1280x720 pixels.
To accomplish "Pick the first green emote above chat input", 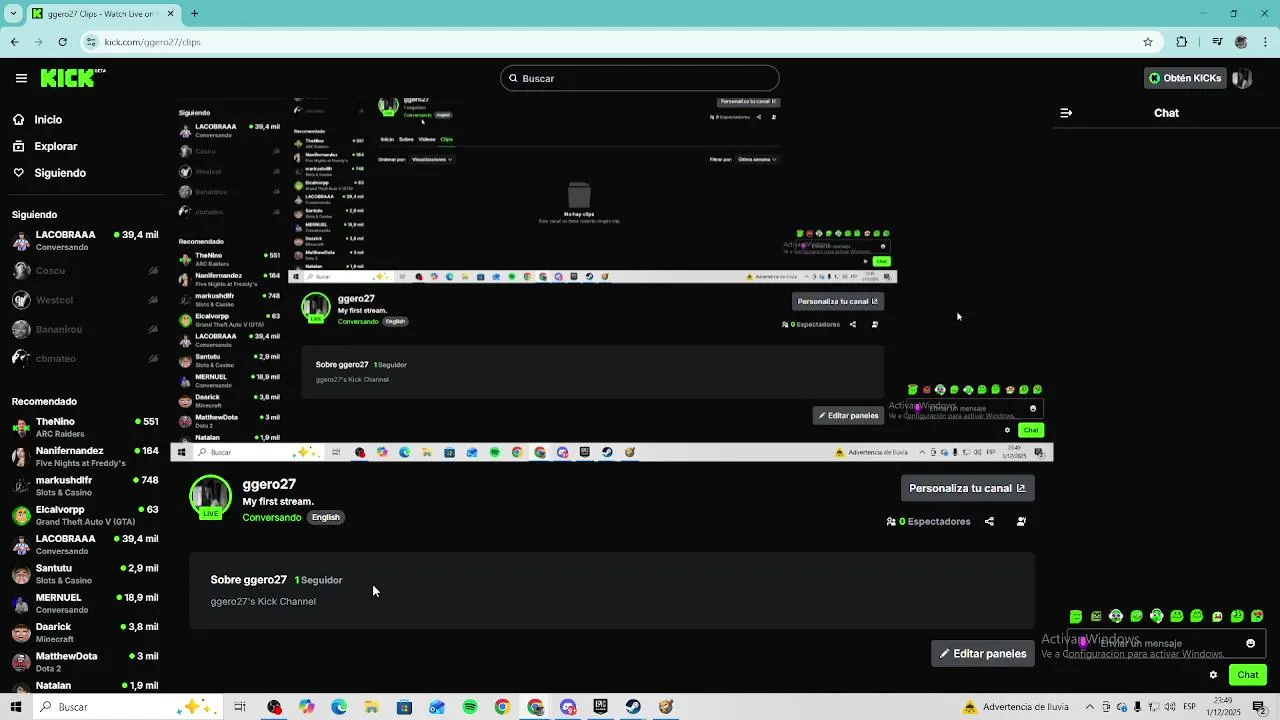I will (1076, 616).
